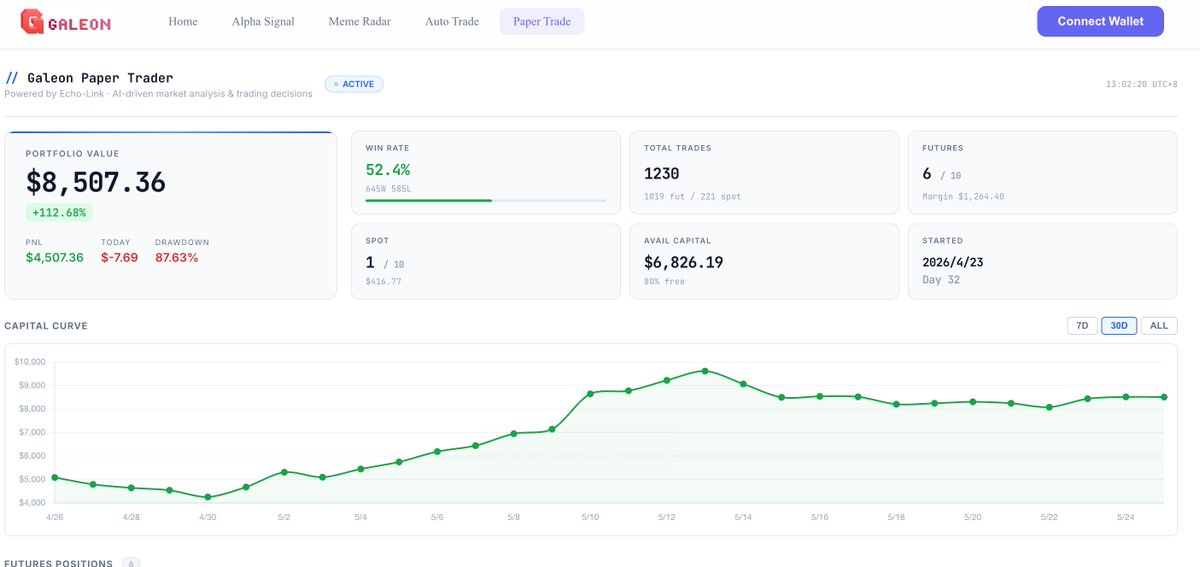The height and width of the screenshot is (567, 1200).
Task: Click the started date 2026/4/23
Action: tap(955, 261)
